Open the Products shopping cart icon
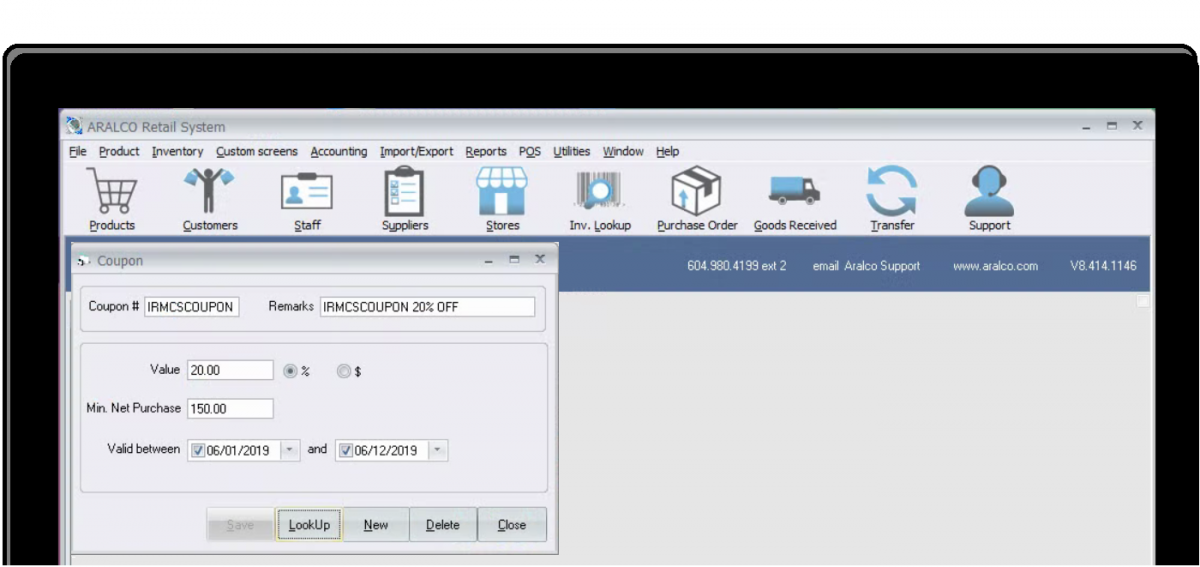Viewport: 1200px width, 567px height. coord(112,191)
